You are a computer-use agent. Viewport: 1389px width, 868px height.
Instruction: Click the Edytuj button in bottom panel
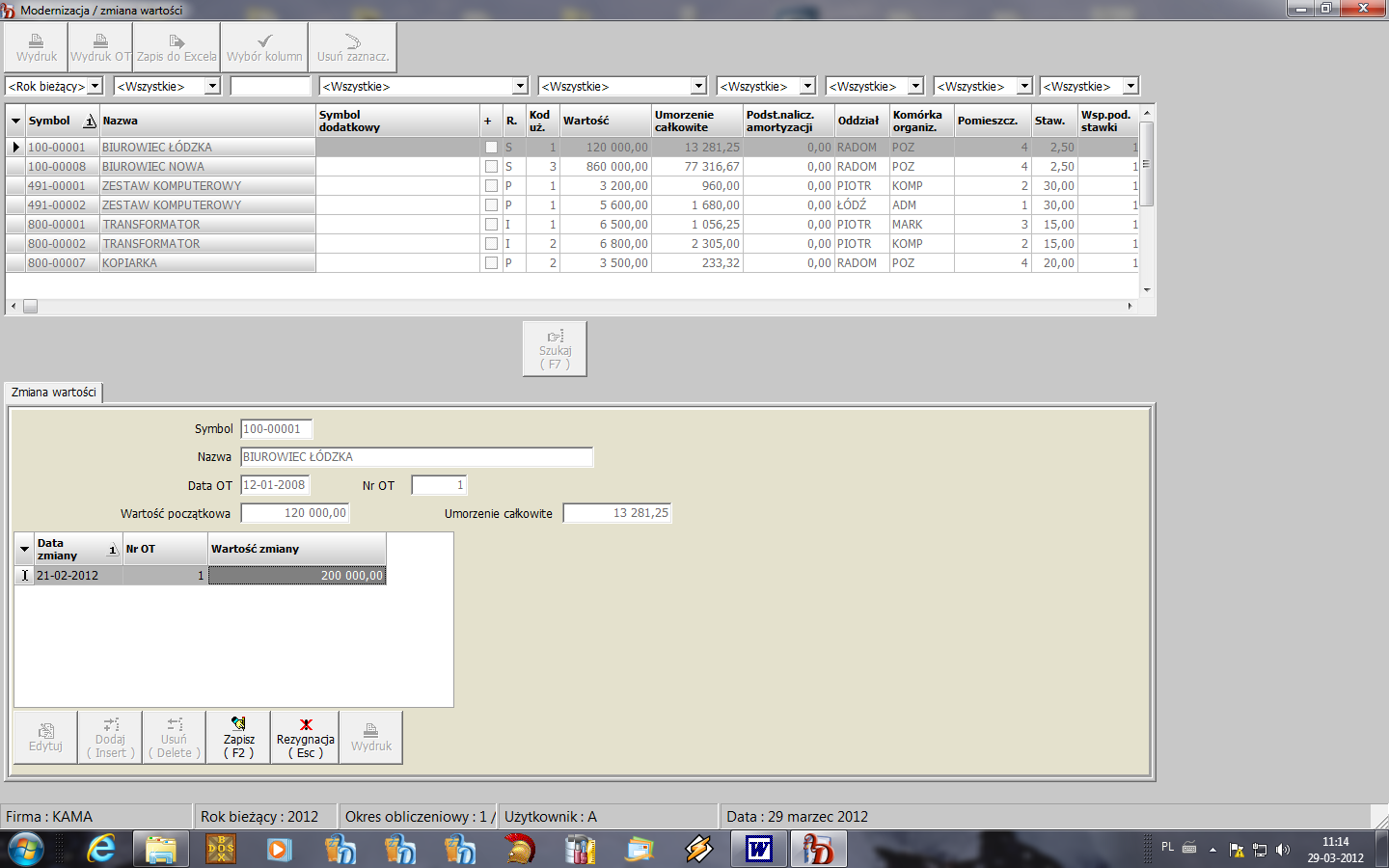[45, 738]
